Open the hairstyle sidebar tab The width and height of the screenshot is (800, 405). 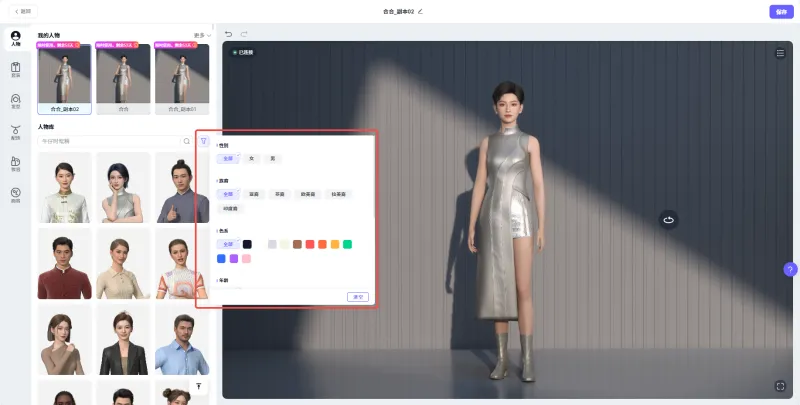(15, 102)
